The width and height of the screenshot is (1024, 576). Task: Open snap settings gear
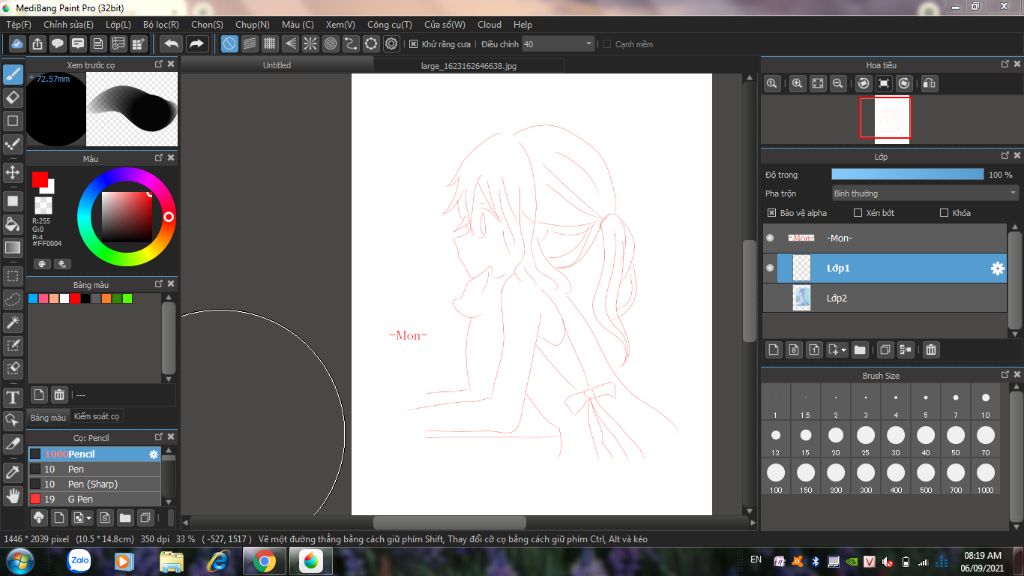(x=391, y=44)
